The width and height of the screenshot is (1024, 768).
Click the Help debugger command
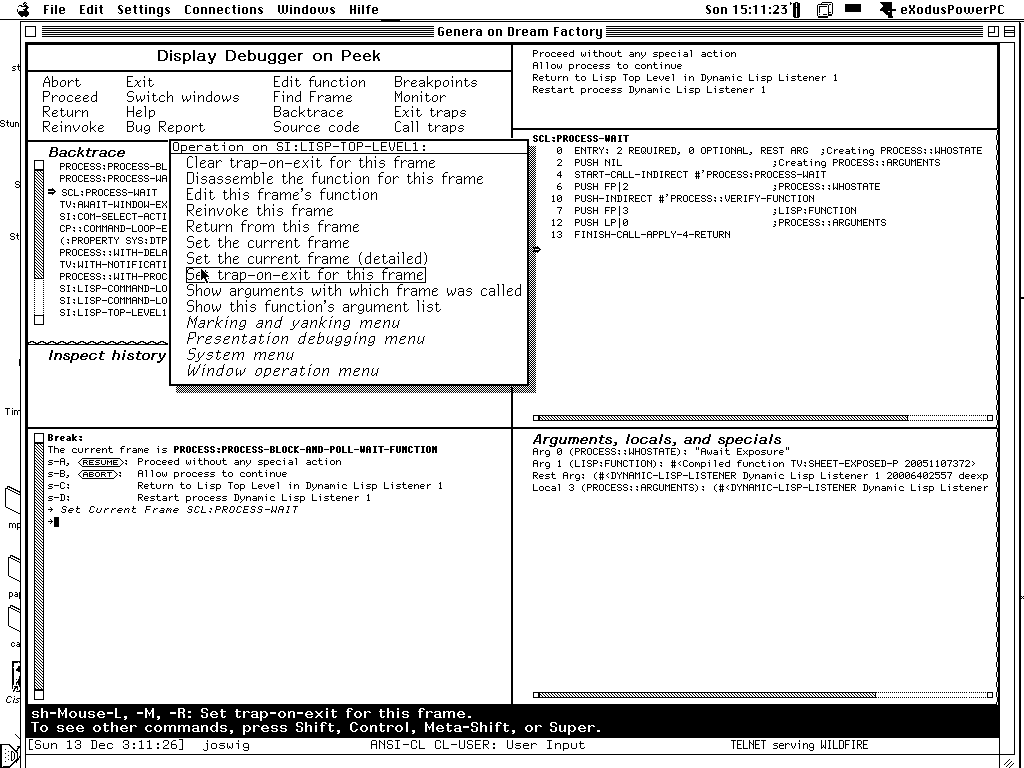140,112
